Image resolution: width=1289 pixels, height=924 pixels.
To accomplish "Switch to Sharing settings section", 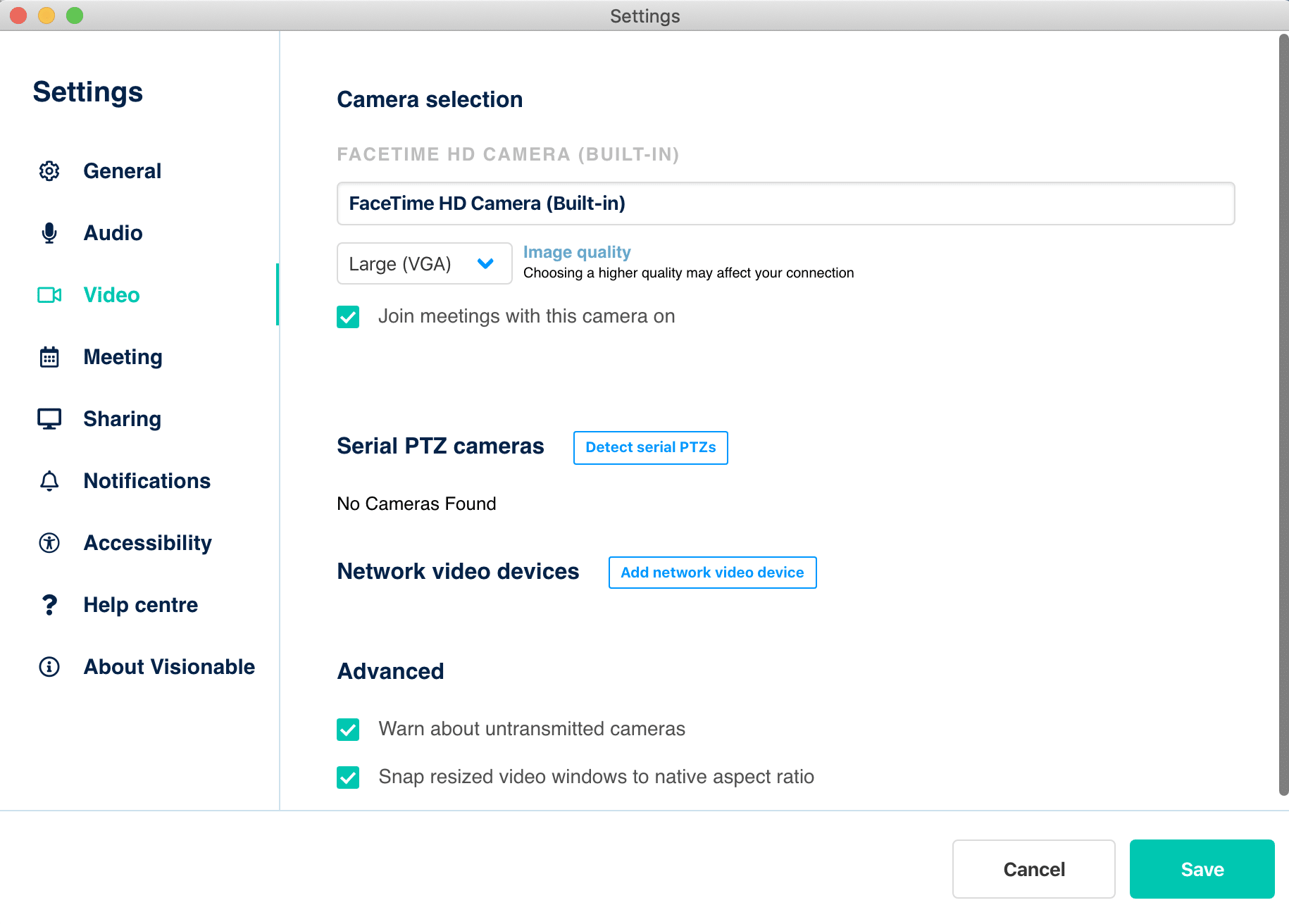I will pyautogui.click(x=122, y=418).
